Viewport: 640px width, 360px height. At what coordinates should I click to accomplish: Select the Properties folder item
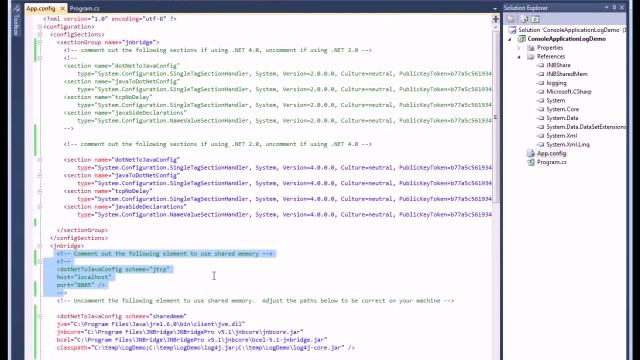[x=550, y=48]
